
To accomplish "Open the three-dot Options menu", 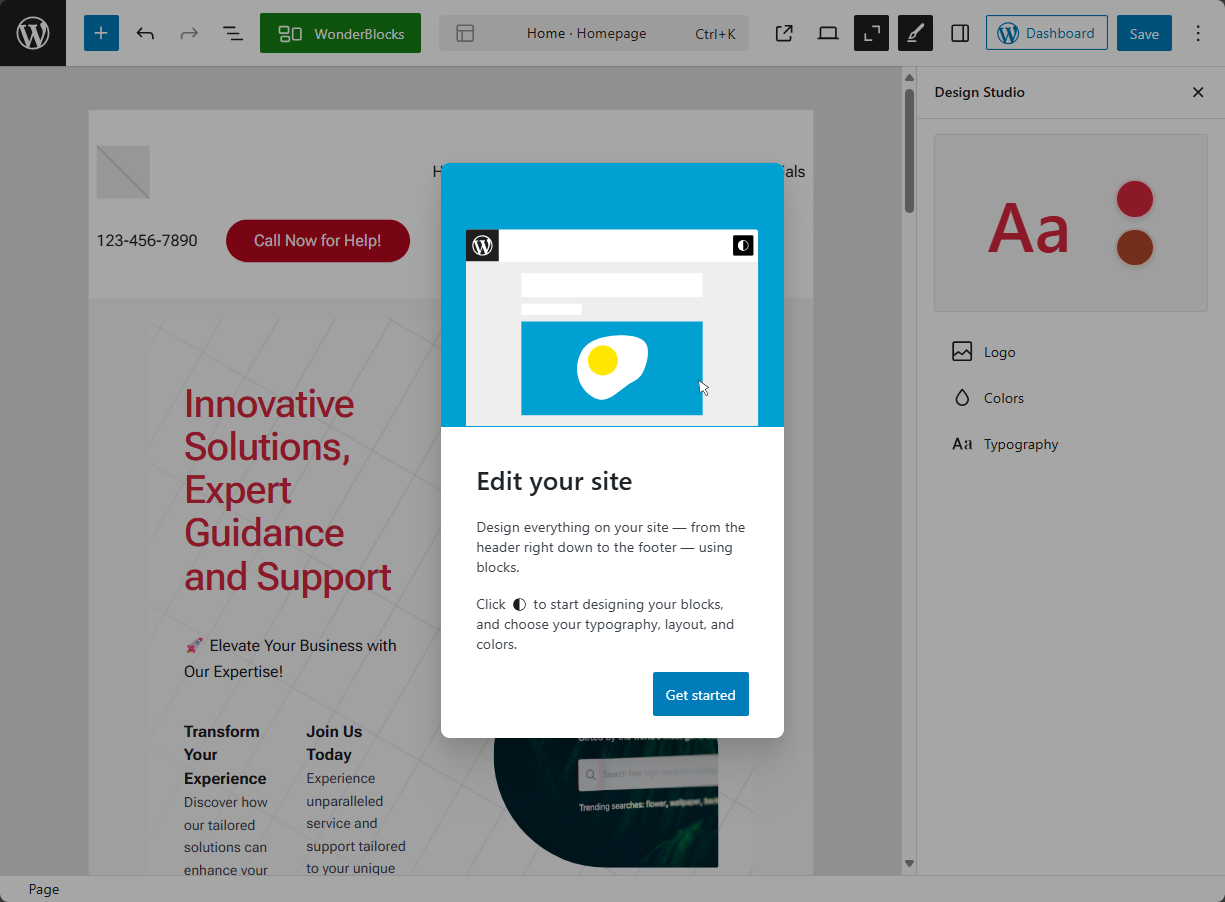I will (x=1198, y=33).
